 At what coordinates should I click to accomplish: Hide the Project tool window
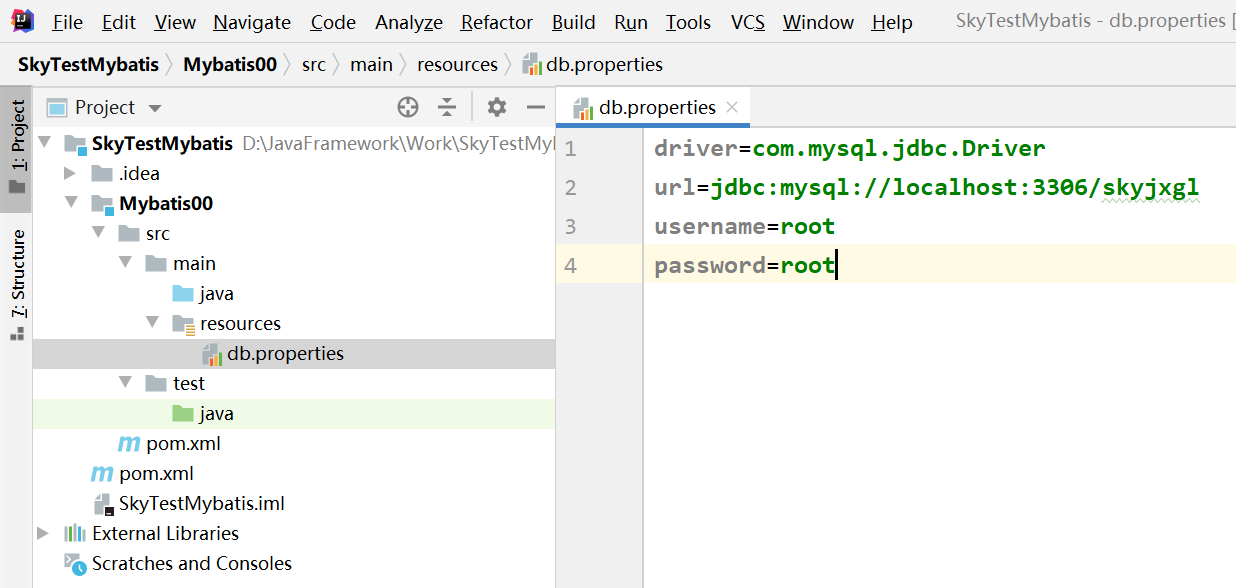click(536, 107)
